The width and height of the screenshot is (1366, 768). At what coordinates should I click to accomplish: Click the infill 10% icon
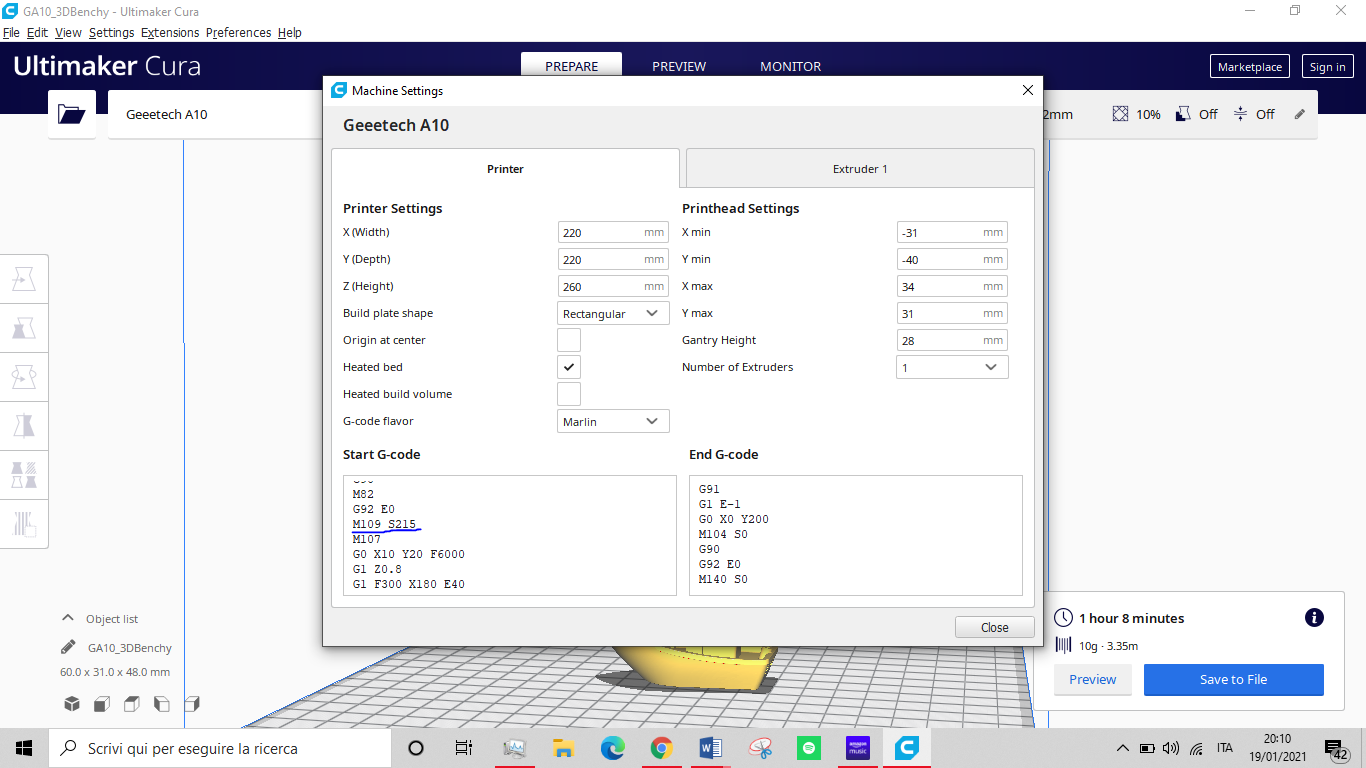click(x=1121, y=114)
